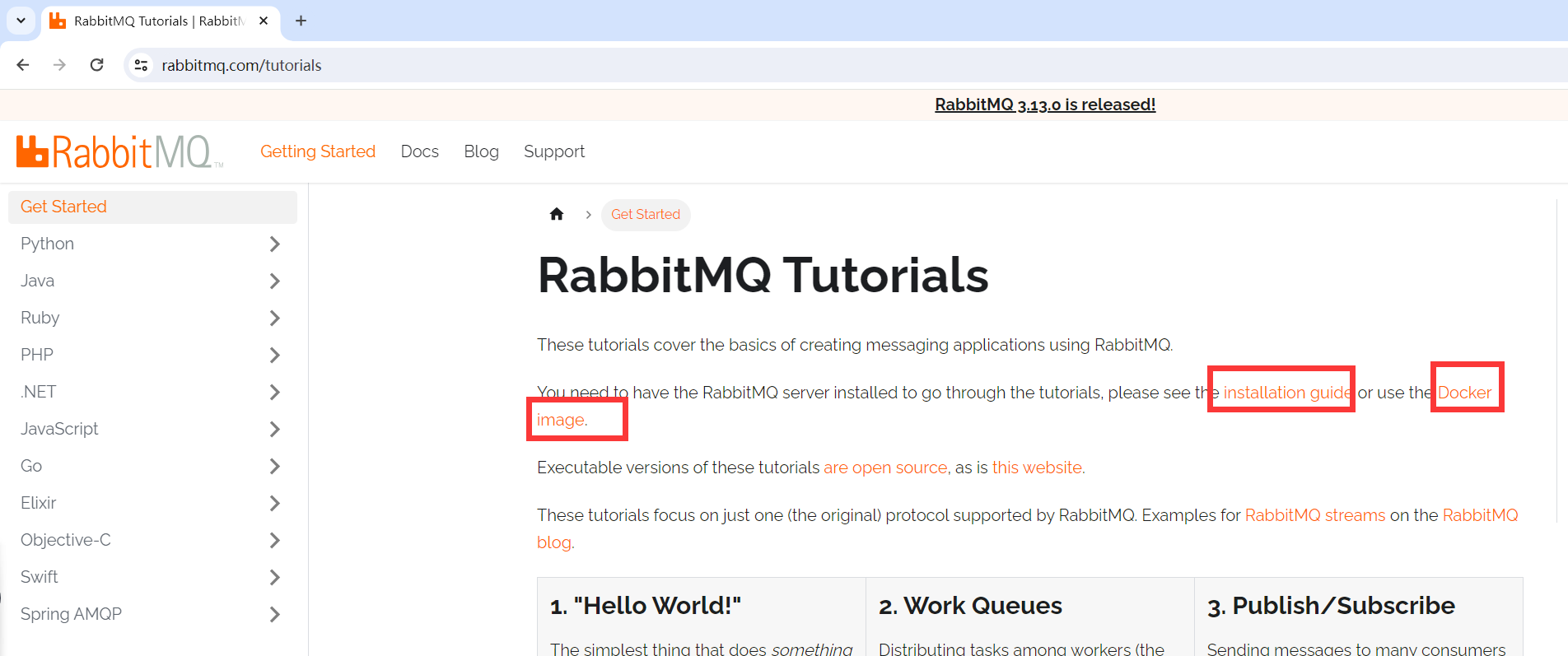Follow the Docker image link

click(x=1464, y=393)
